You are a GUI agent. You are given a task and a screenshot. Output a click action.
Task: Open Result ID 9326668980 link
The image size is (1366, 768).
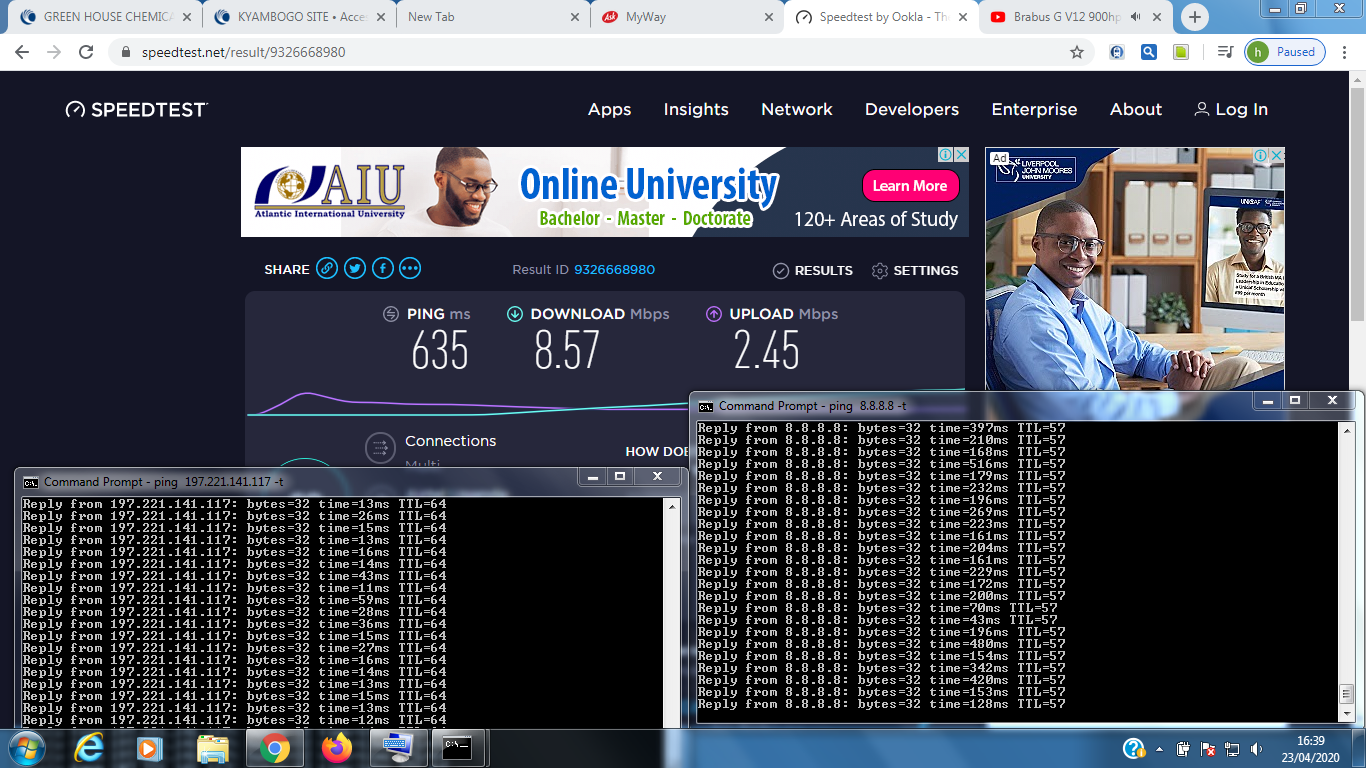(614, 270)
